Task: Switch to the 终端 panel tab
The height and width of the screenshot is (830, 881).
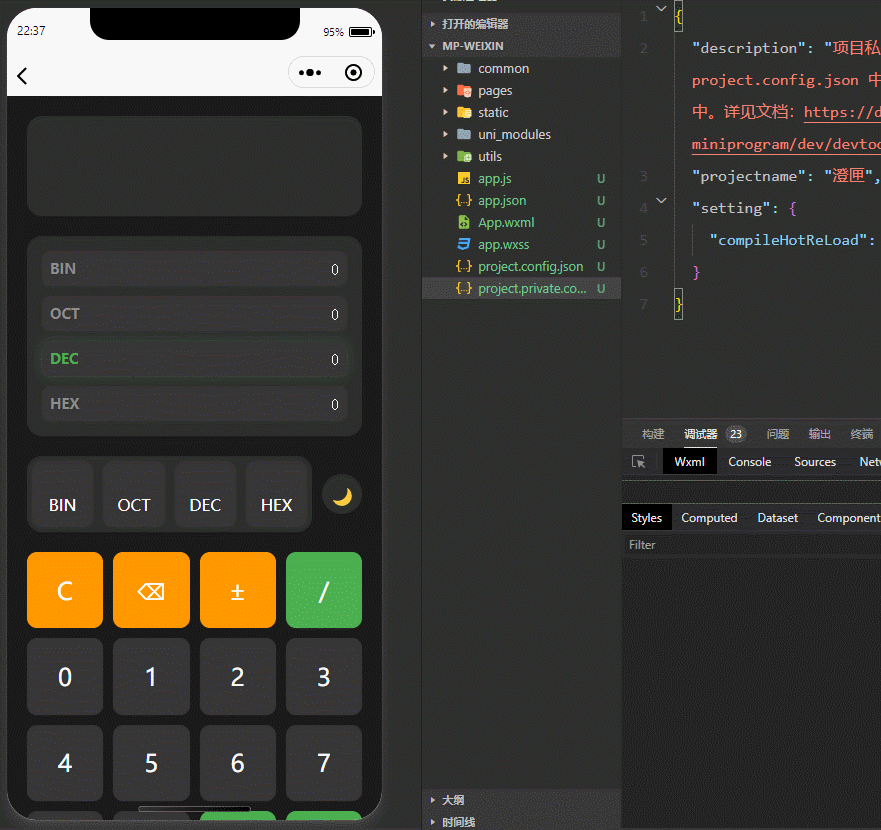Action: click(862, 434)
